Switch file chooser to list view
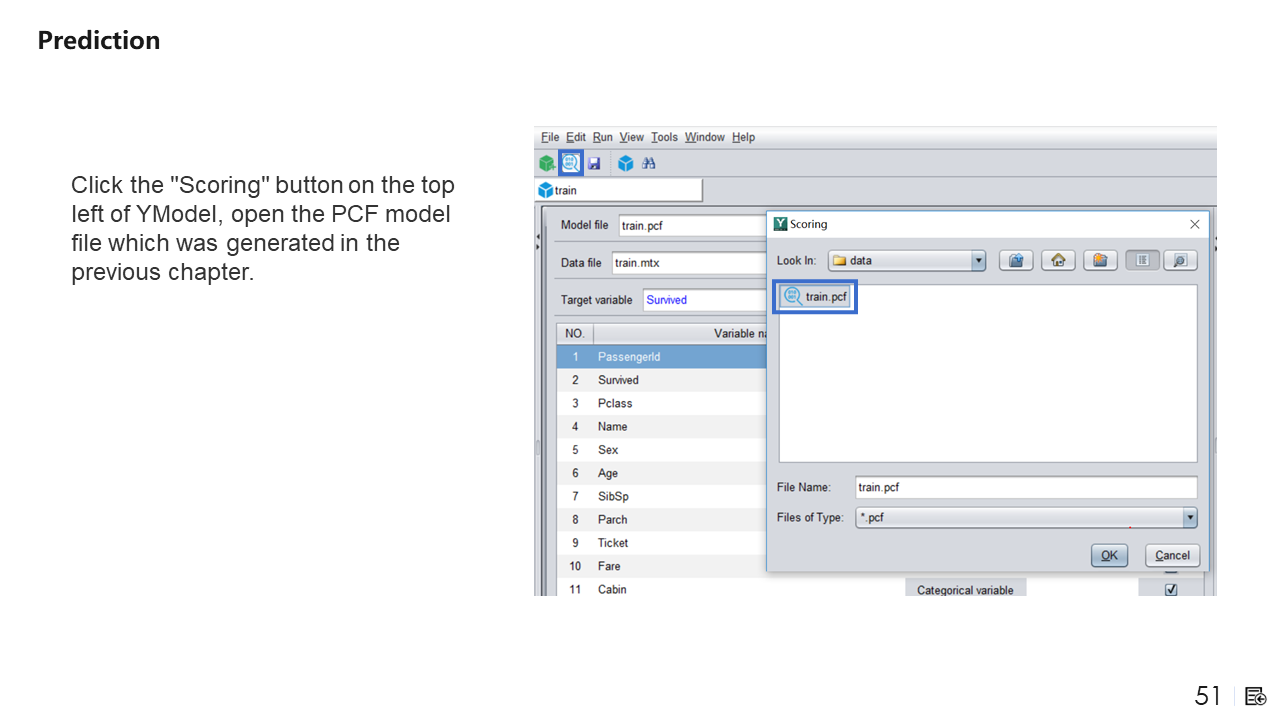The width and height of the screenshot is (1280, 720). pyautogui.click(x=1142, y=260)
